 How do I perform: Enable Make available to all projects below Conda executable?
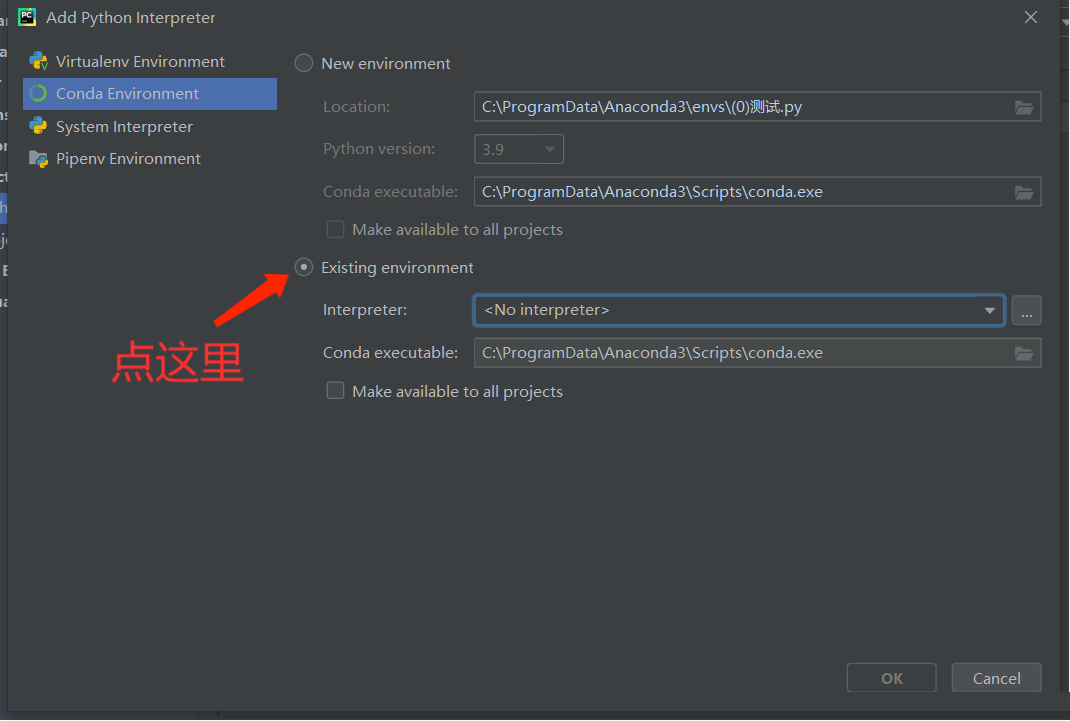coord(335,391)
